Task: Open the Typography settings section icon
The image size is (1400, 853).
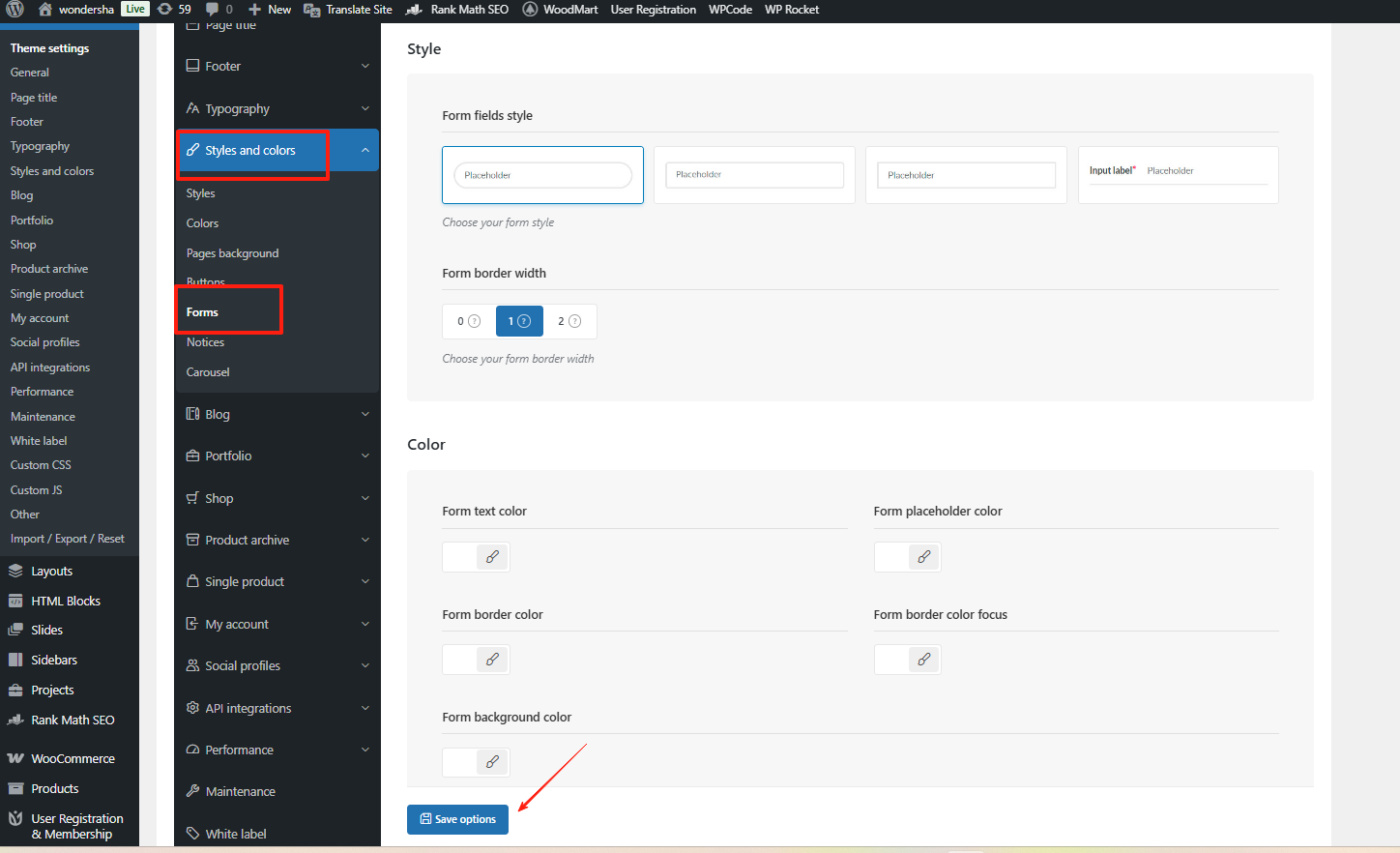Action: [192, 108]
